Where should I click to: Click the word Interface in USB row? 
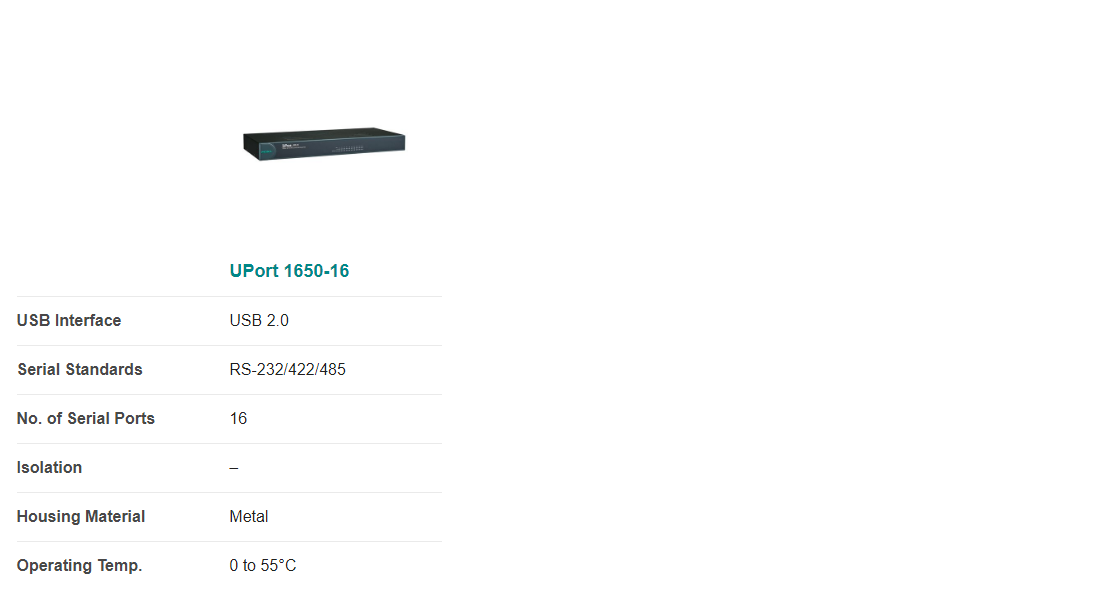(88, 321)
